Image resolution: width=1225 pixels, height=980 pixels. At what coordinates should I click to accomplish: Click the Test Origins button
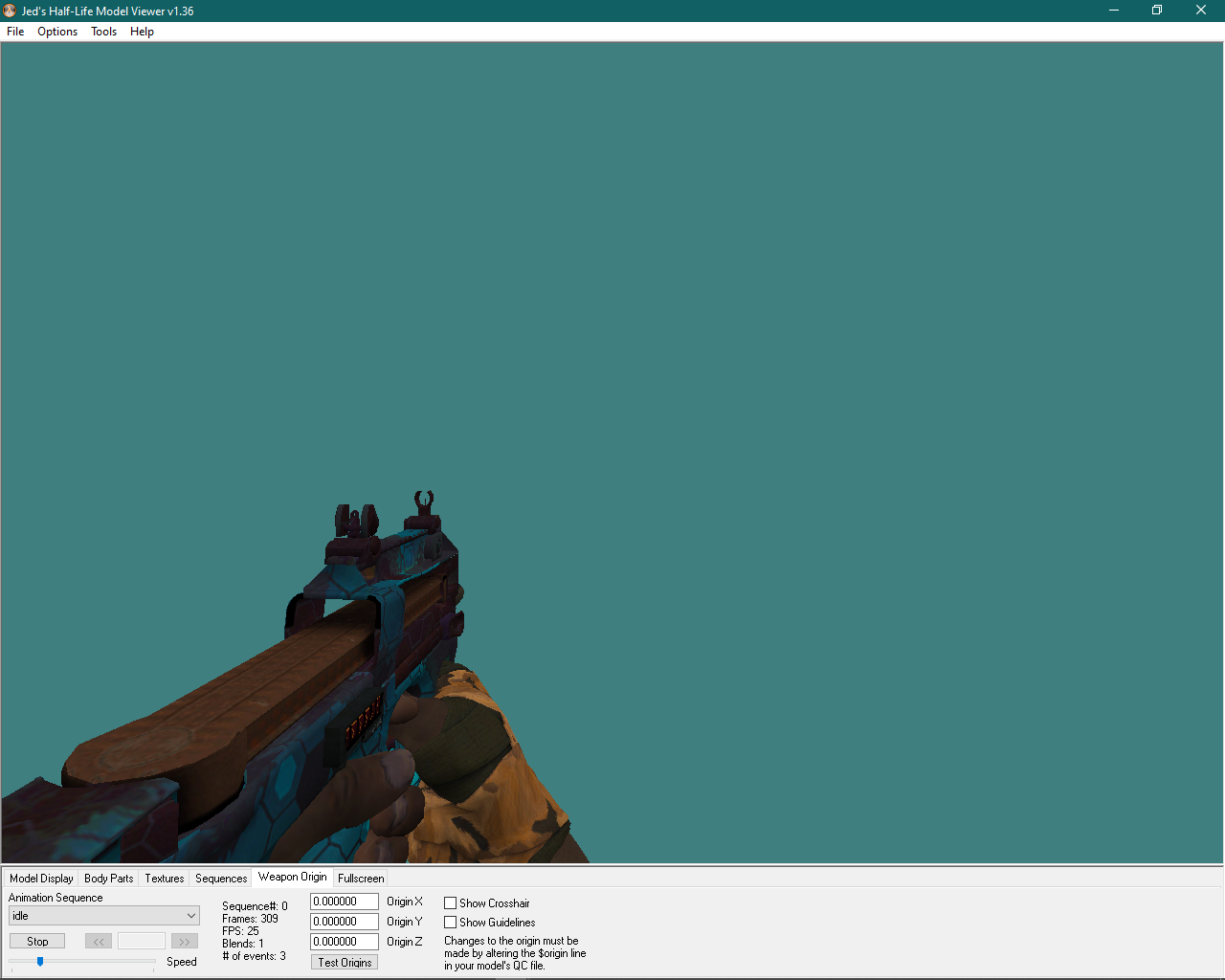[x=345, y=962]
